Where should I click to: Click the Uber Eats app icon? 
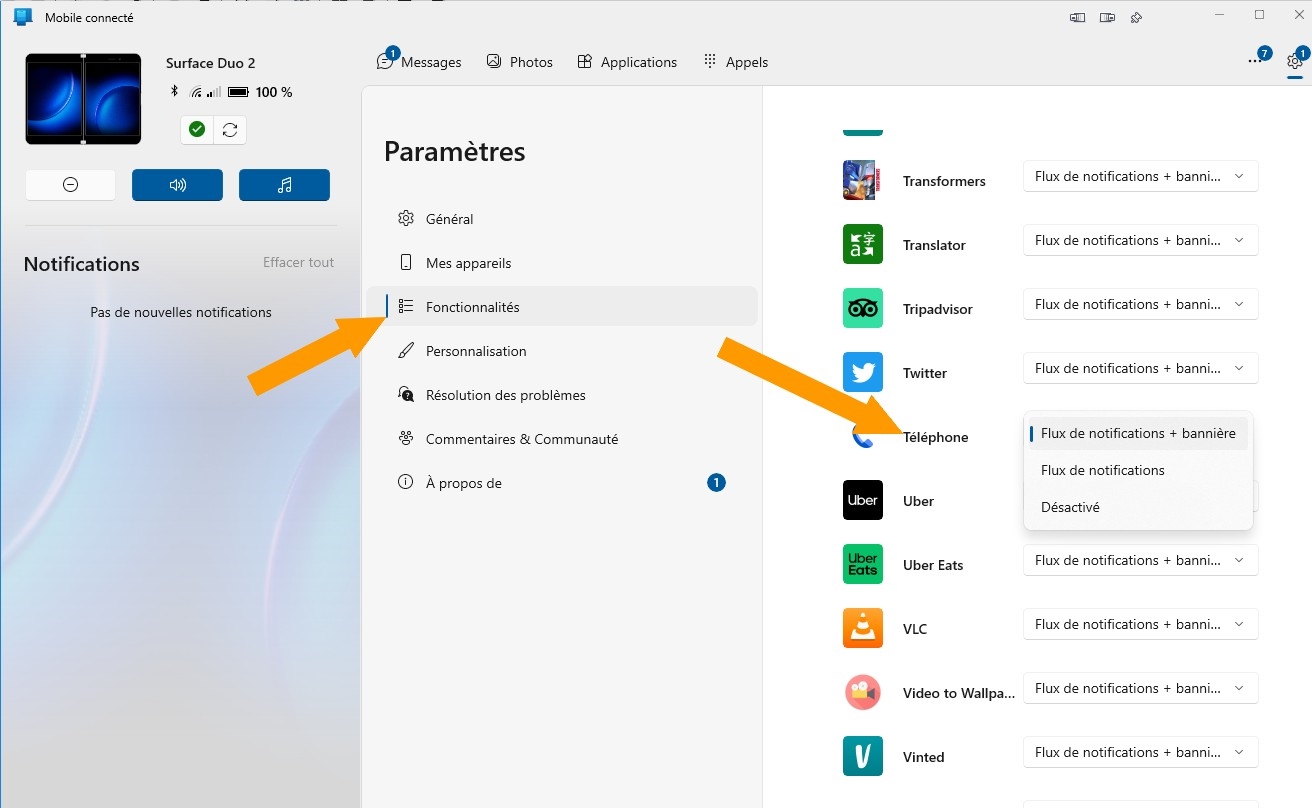862,565
